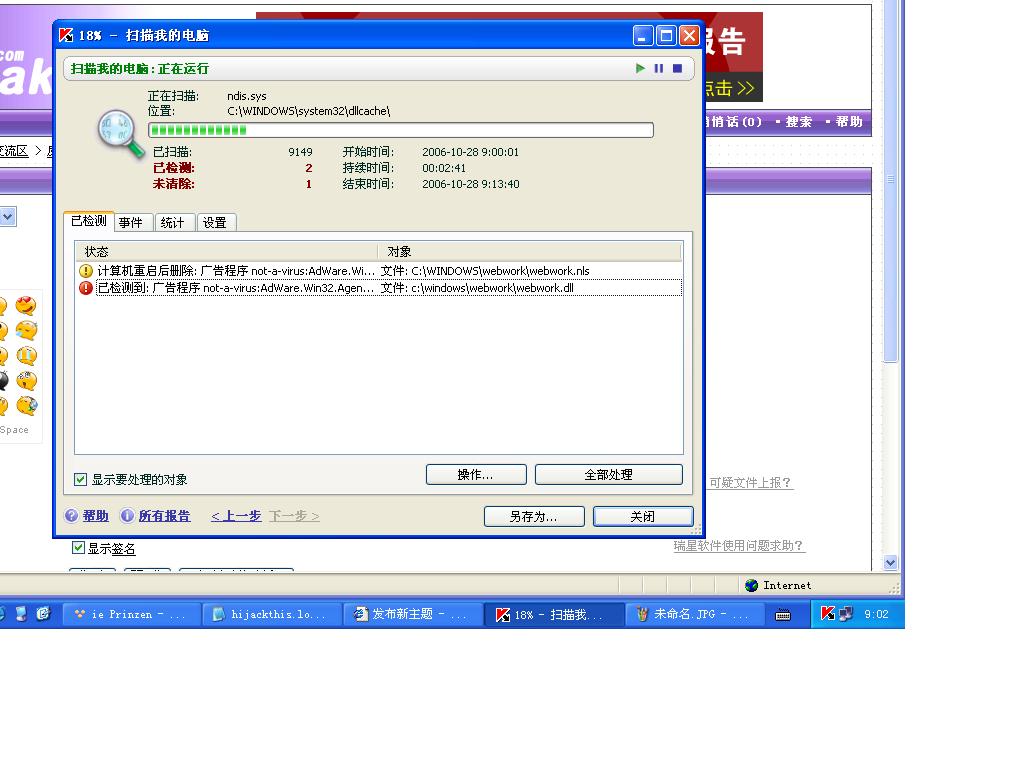Click the browser scrollbar down arrow
This screenshot has height=768, width=1024.
point(890,562)
